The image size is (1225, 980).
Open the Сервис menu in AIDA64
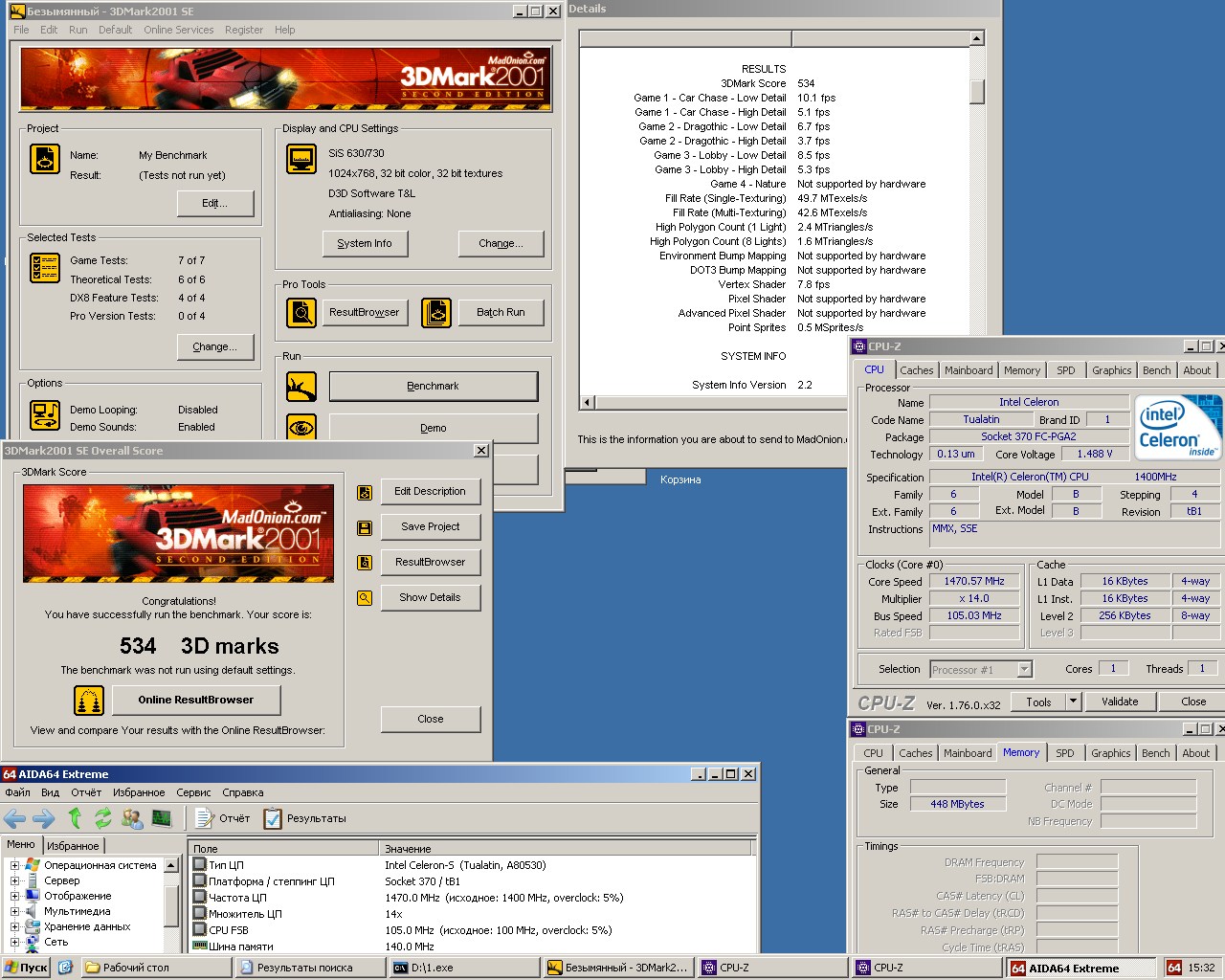[x=193, y=792]
